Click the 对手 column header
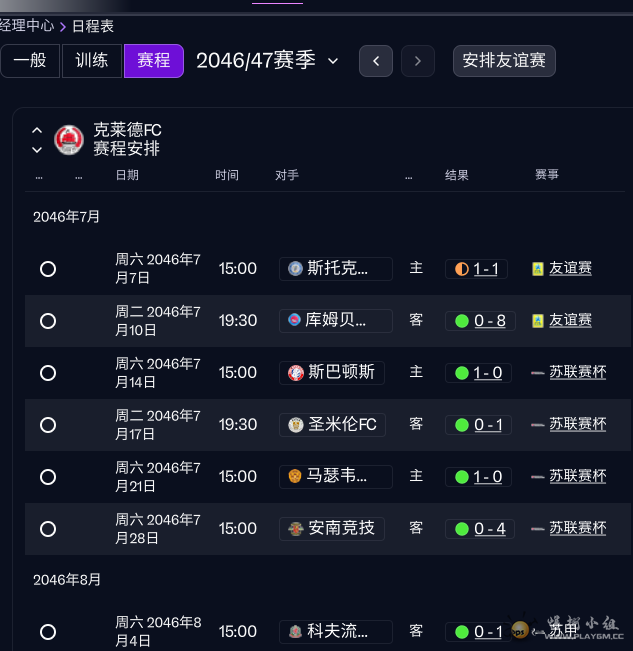This screenshot has height=651, width=633. 287,175
